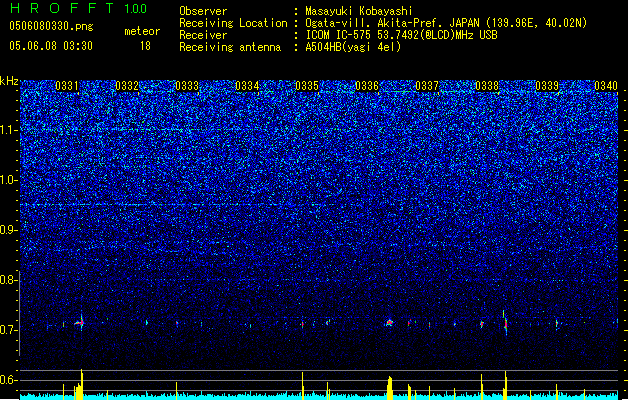The width and height of the screenshot is (629, 400).
Task: Click the Ogata-vill. Akita-Pref. JAPAN location text
Action: click(446, 23)
